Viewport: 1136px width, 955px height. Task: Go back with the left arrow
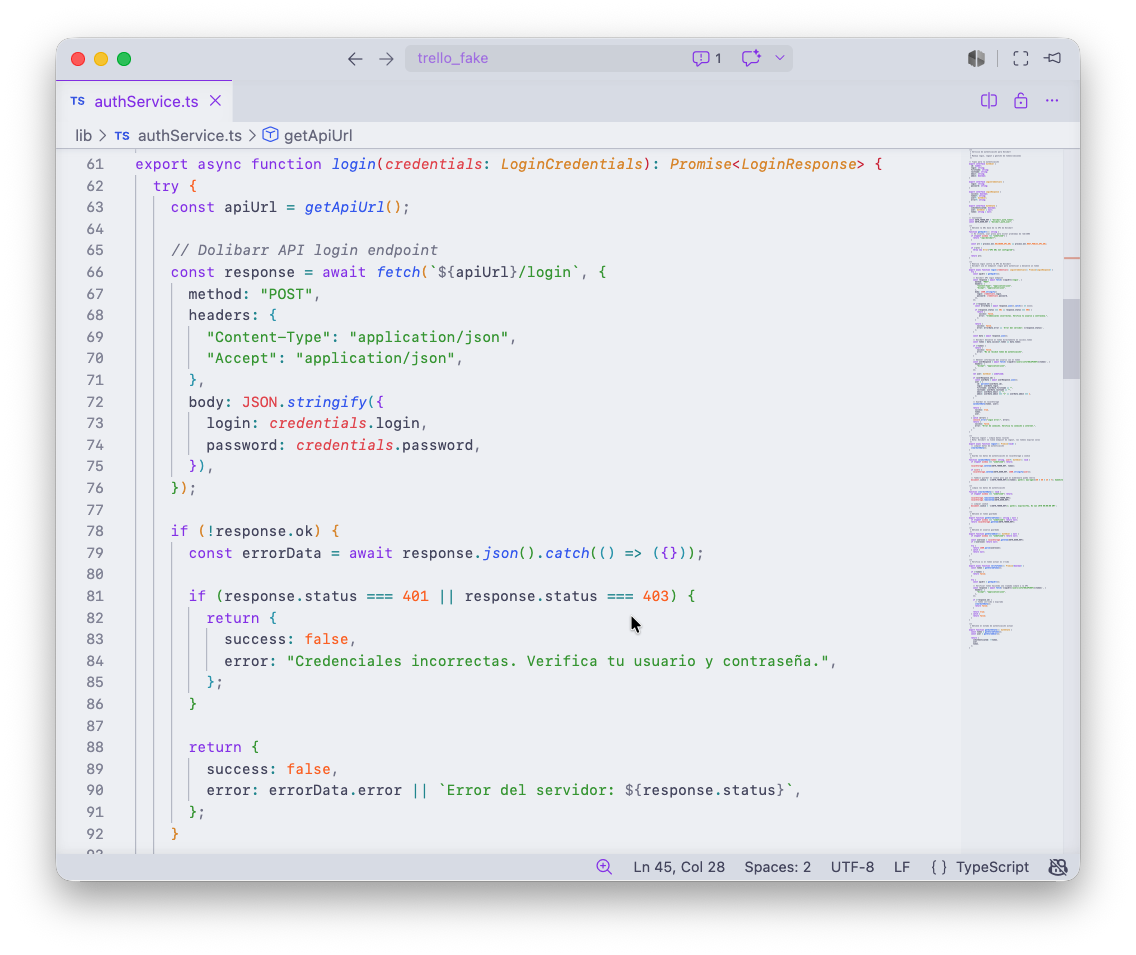(354, 59)
